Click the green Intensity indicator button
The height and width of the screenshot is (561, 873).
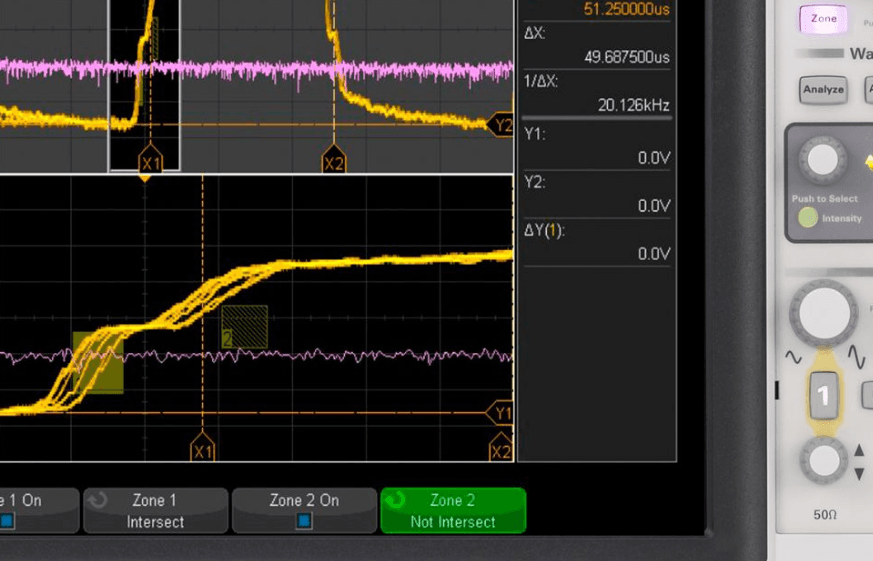click(807, 218)
